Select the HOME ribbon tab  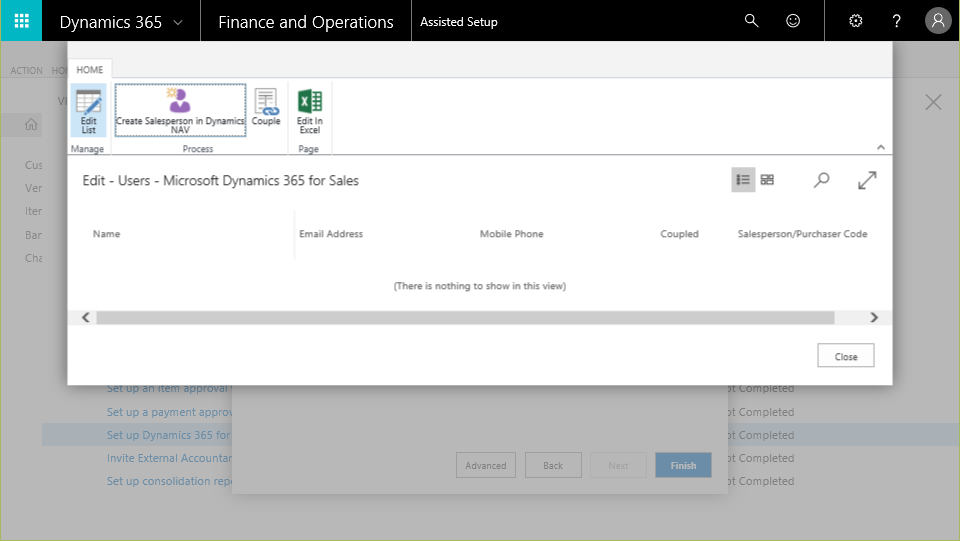click(x=89, y=70)
